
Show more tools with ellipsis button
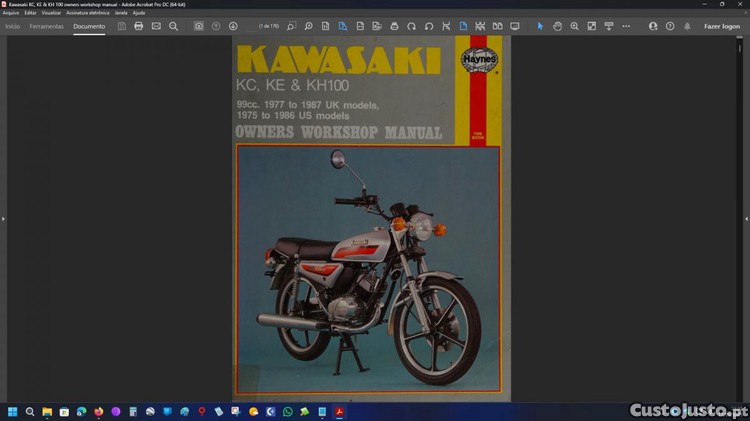[x=626, y=26]
